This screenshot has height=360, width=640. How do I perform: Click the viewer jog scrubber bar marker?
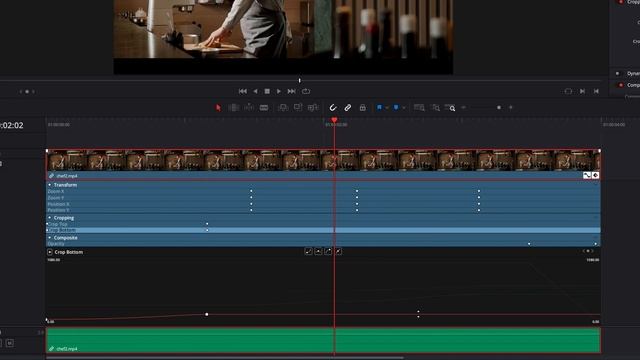pyautogui.click(x=300, y=81)
